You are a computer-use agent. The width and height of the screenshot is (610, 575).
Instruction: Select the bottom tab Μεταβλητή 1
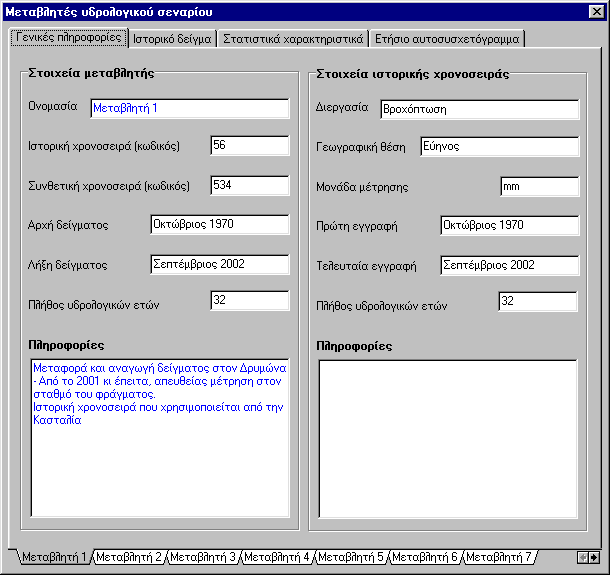click(54, 557)
